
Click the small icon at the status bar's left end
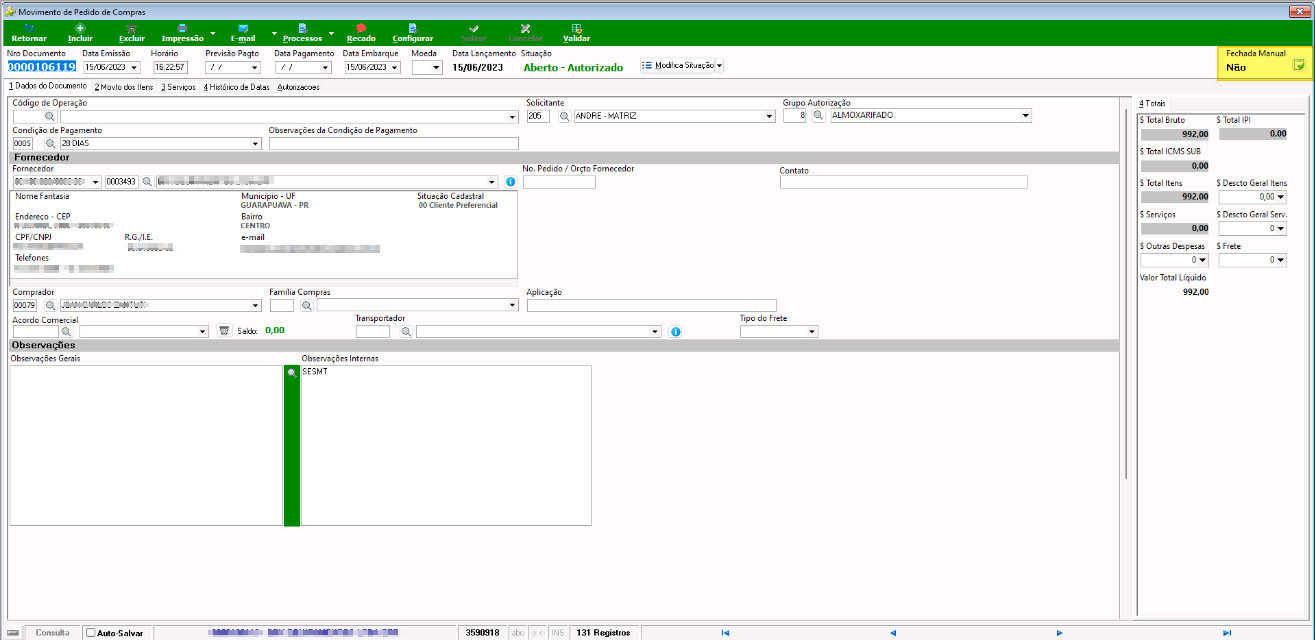13,633
